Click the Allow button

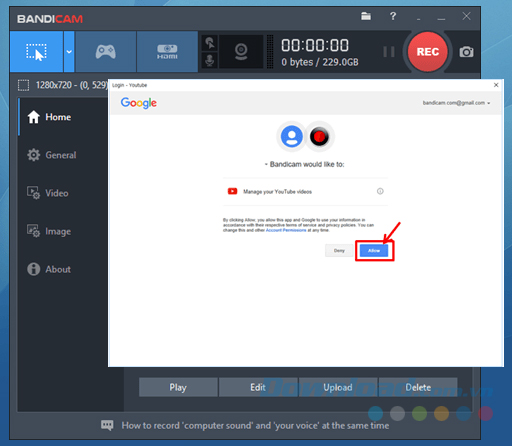[x=374, y=251]
